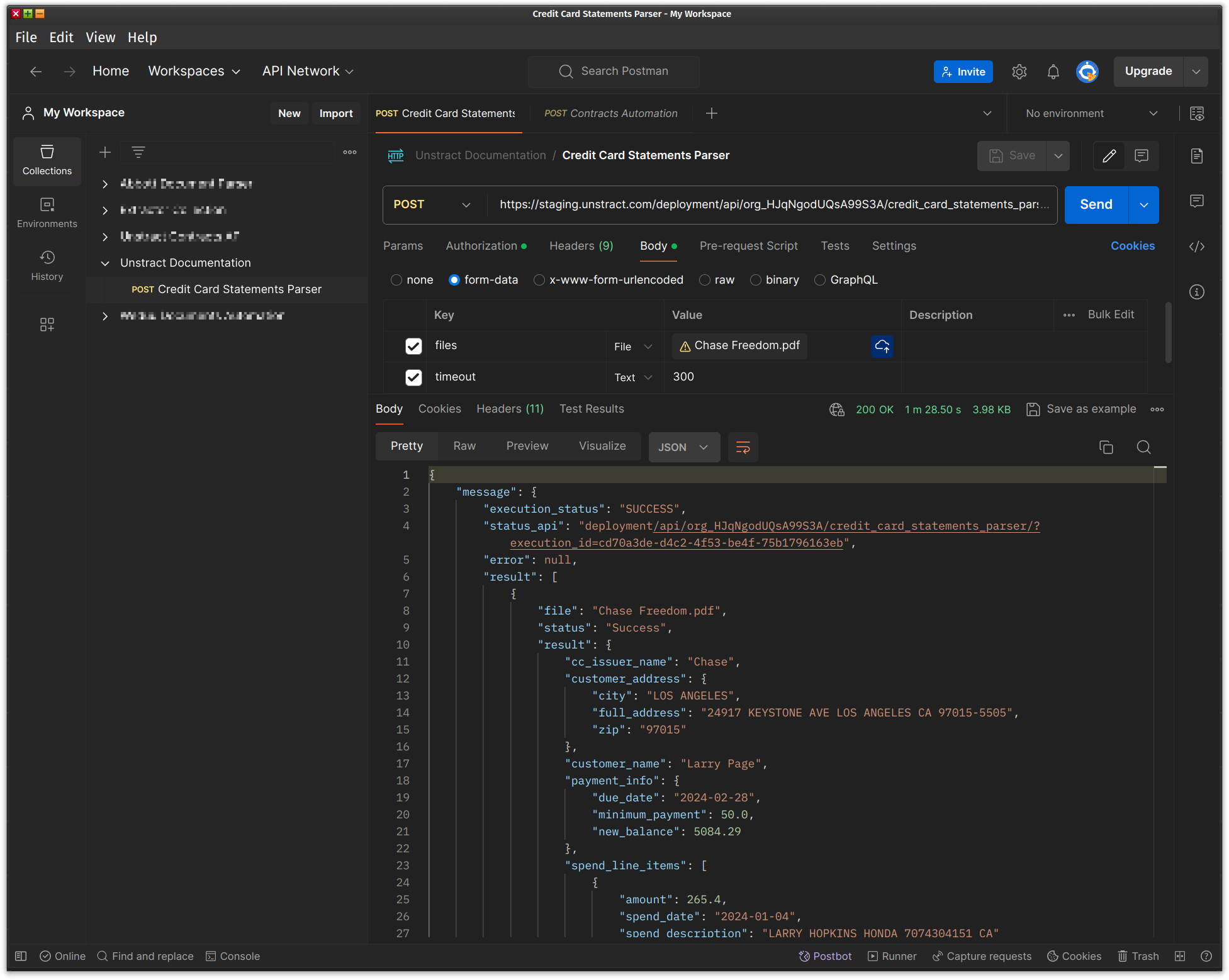Viewport: 1229px width, 980px height.
Task: Select the none body type
Action: pyautogui.click(x=396, y=280)
